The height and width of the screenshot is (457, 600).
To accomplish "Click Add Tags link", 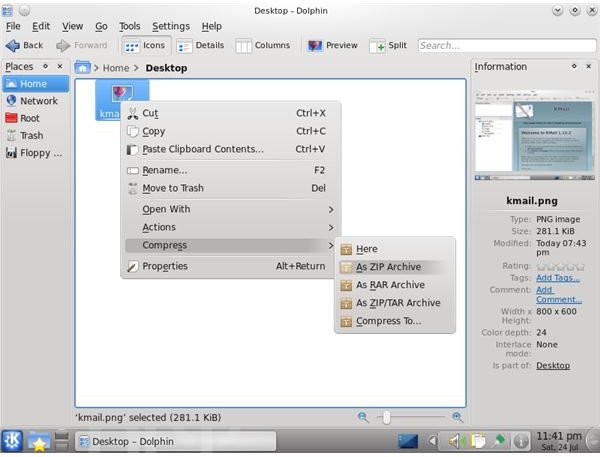I will click(x=558, y=278).
